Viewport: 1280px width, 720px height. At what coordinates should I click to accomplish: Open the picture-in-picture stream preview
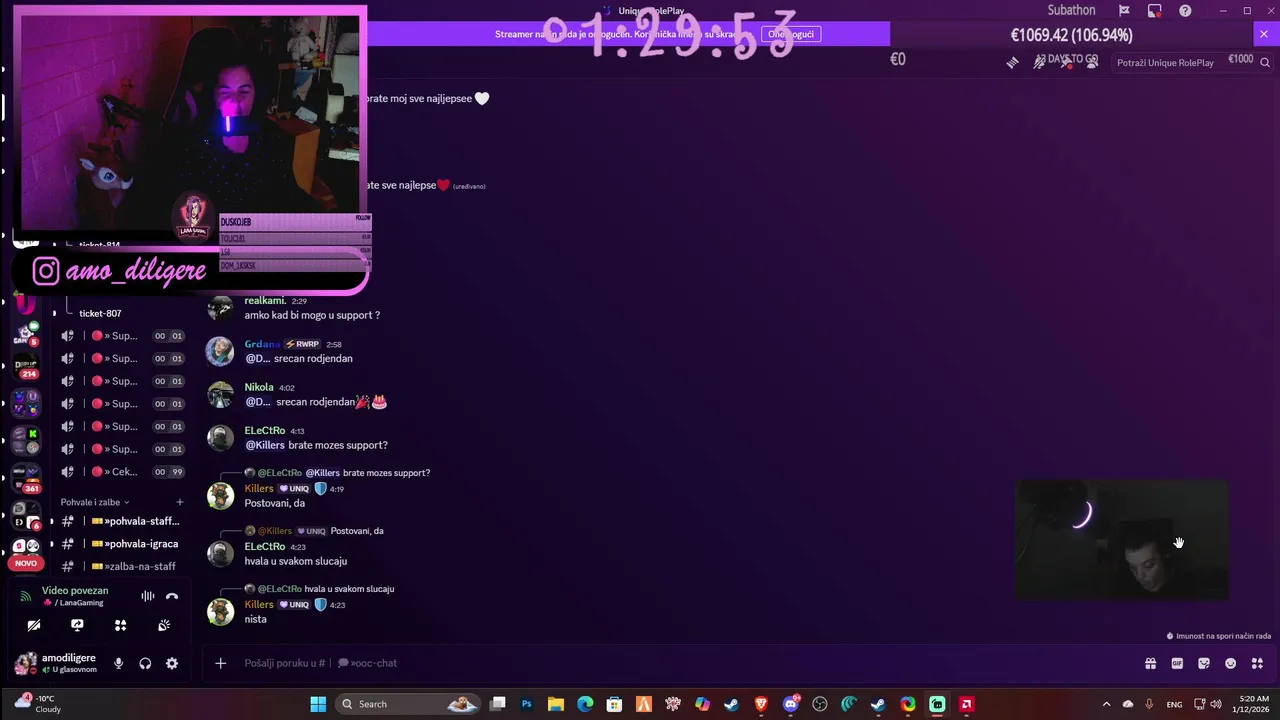click(x=1122, y=540)
